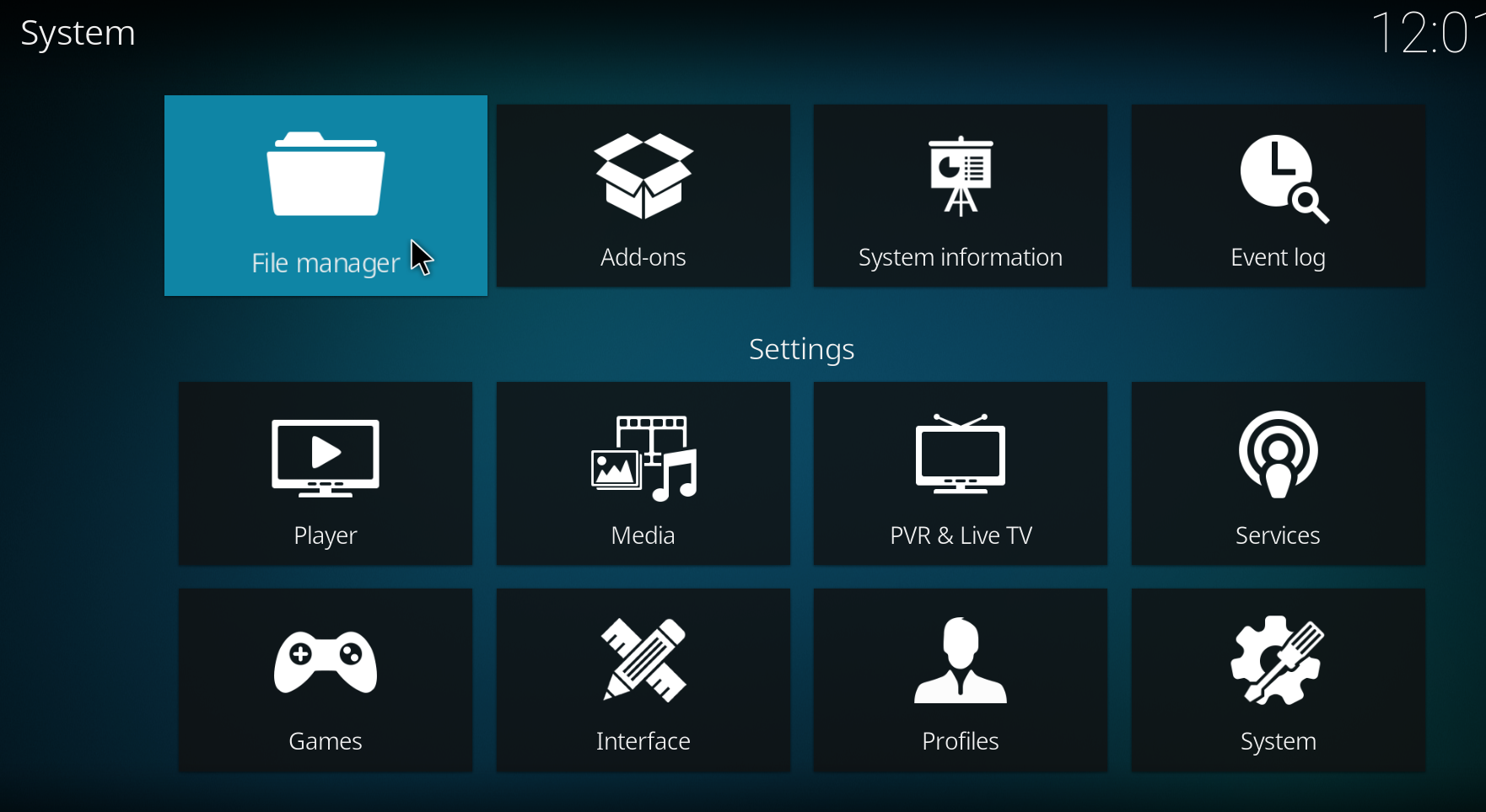Click the "PVR & Live TV" label
1486x812 pixels.
point(961,535)
